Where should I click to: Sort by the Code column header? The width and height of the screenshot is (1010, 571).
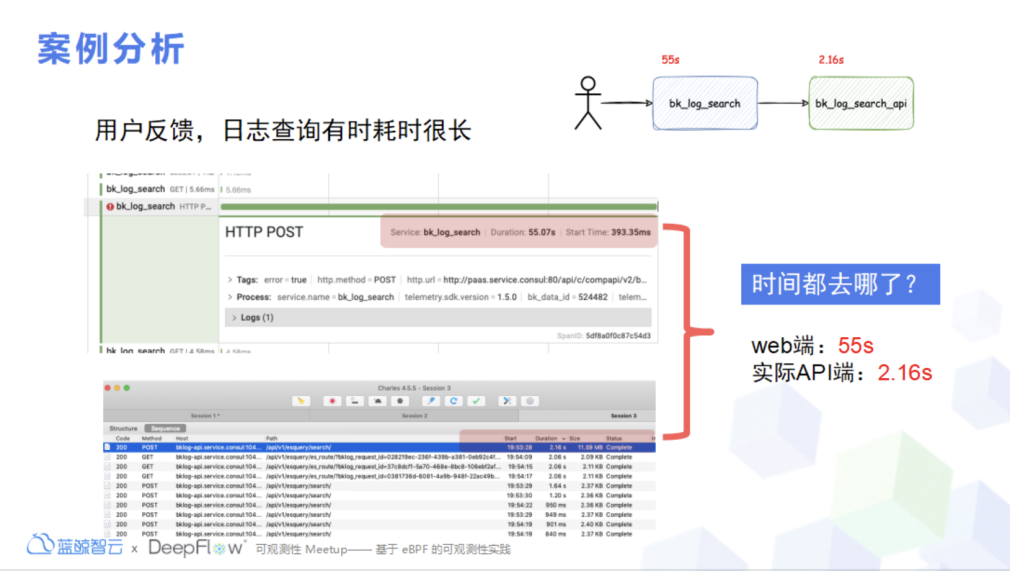coord(122,438)
